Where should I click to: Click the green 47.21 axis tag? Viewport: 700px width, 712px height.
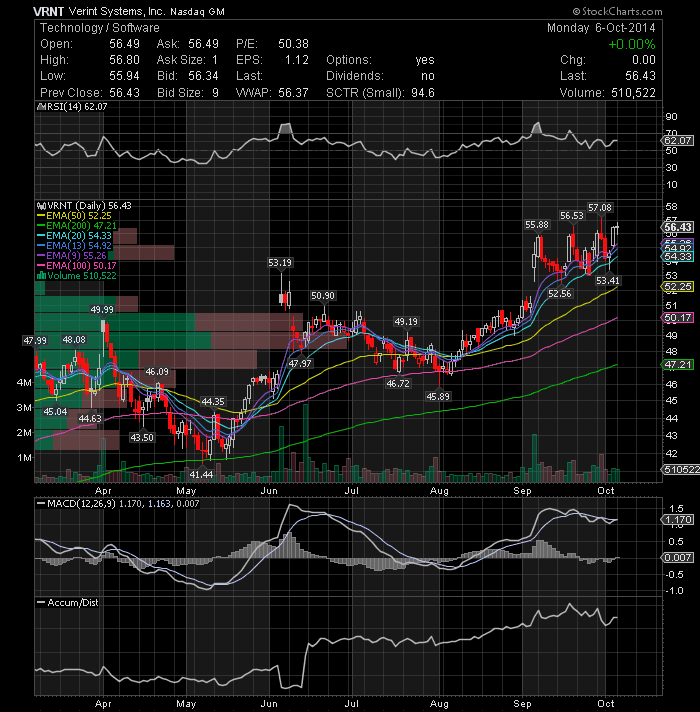677,364
